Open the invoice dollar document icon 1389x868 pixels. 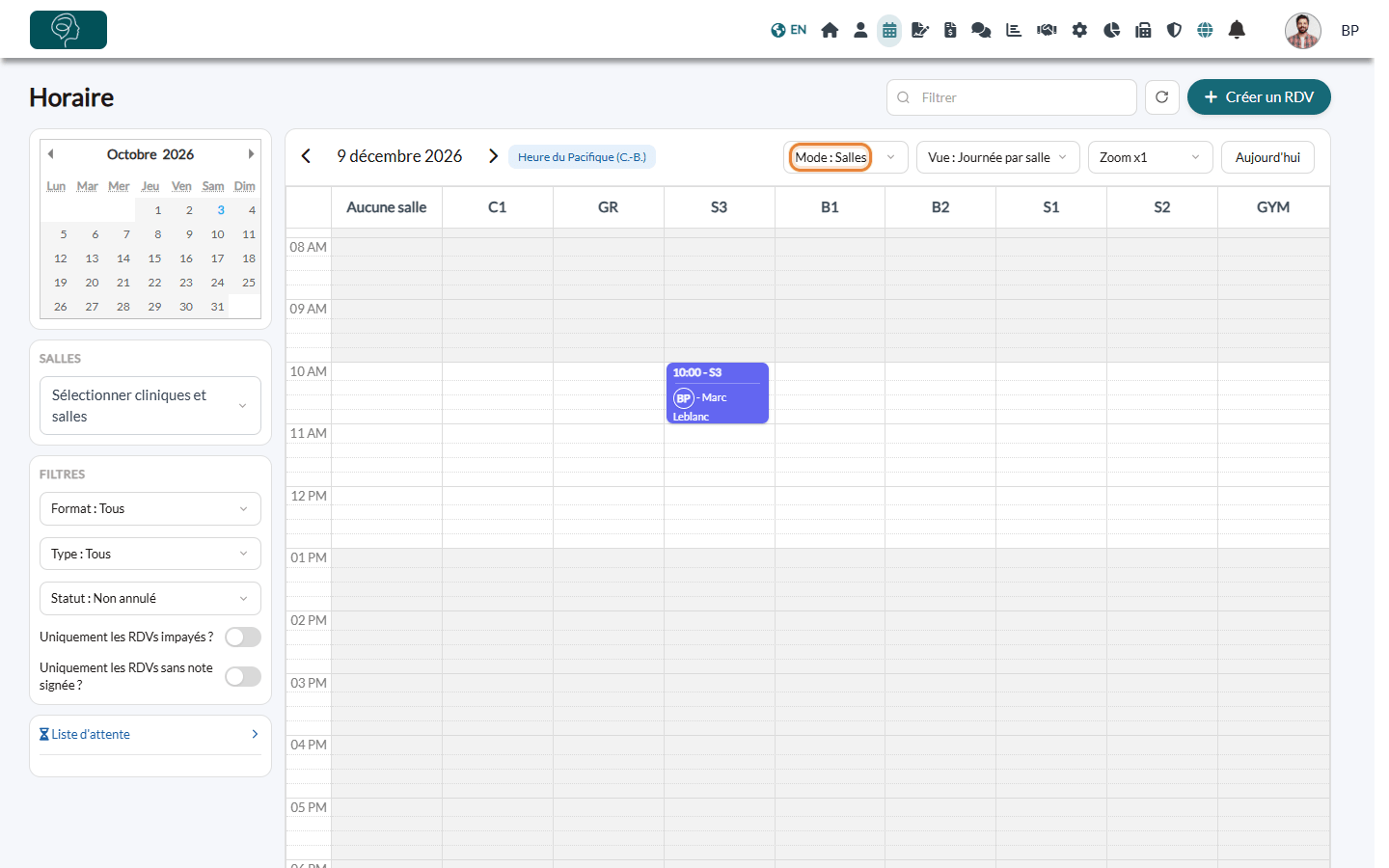click(x=950, y=30)
